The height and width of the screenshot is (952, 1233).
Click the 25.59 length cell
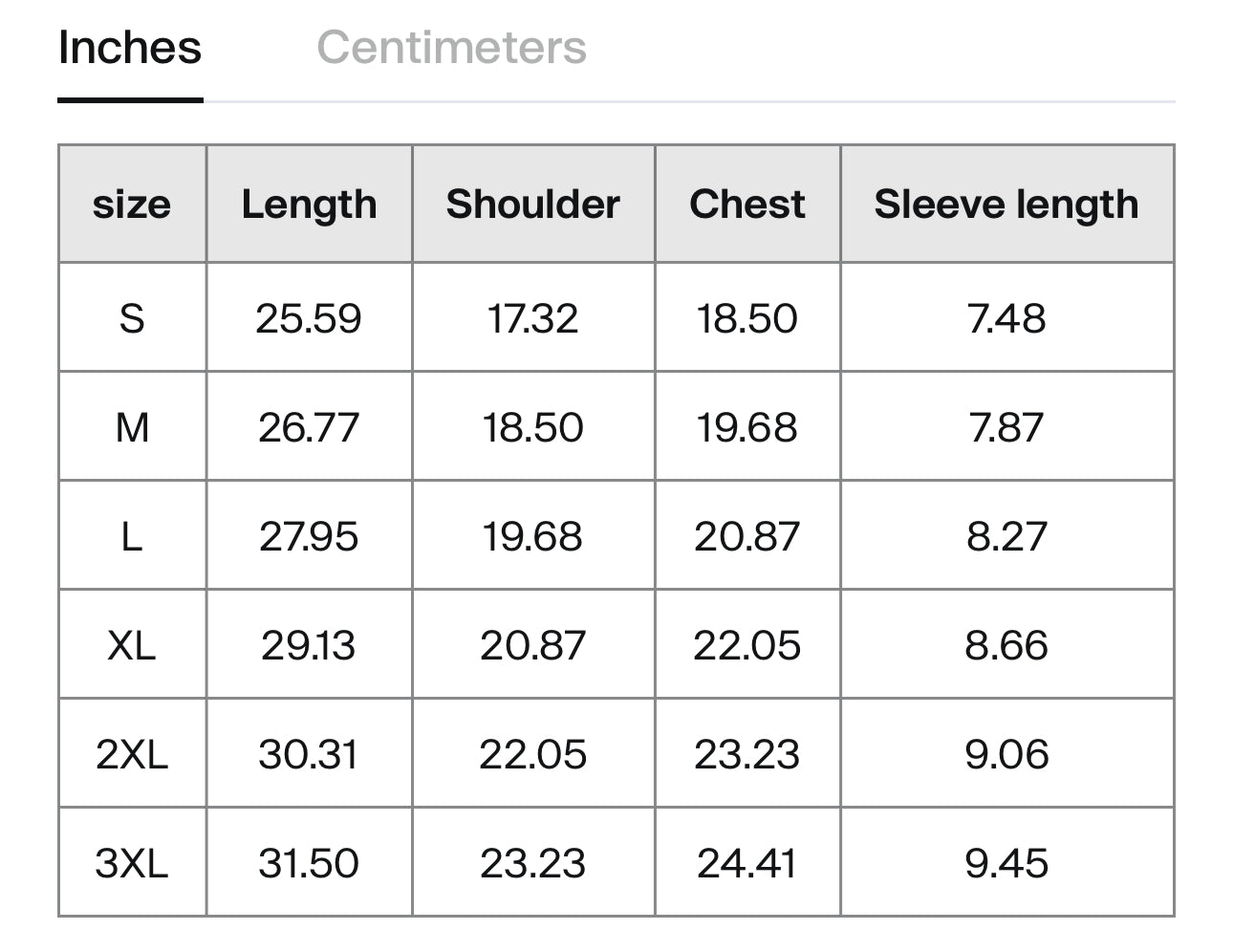coord(309,318)
